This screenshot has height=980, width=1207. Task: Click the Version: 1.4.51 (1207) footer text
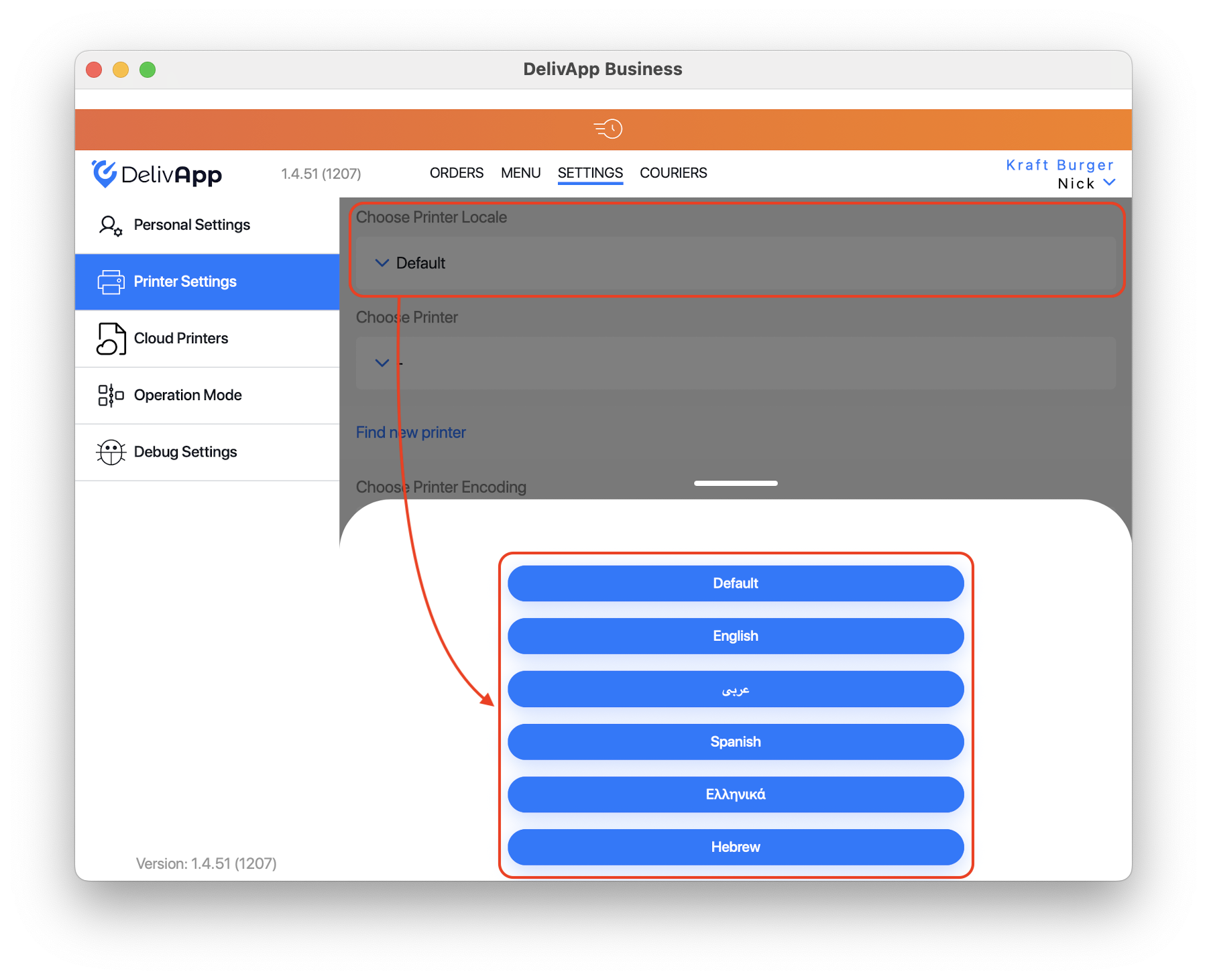[x=207, y=863]
